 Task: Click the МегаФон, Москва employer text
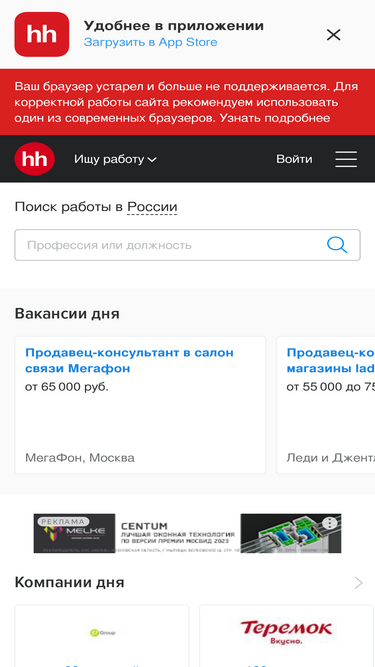click(80, 458)
